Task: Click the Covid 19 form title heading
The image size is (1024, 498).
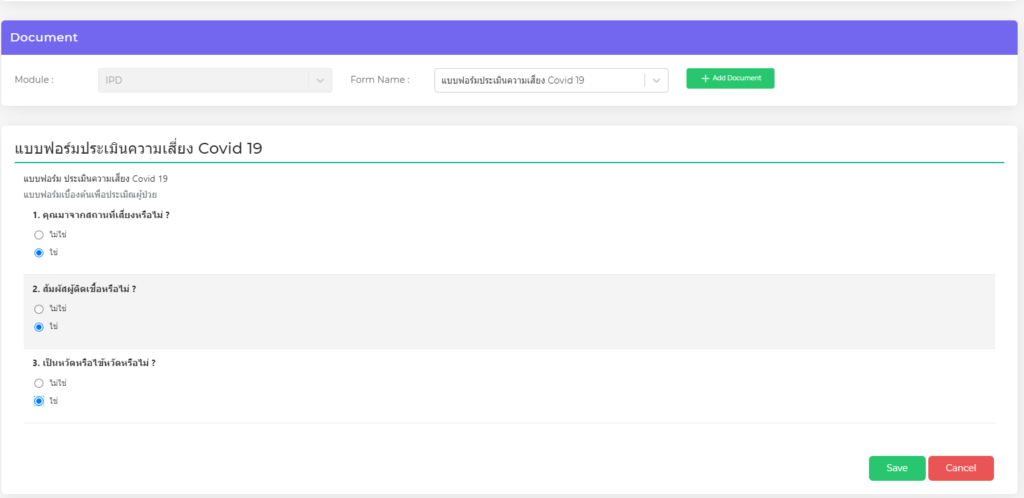Action: click(139, 148)
